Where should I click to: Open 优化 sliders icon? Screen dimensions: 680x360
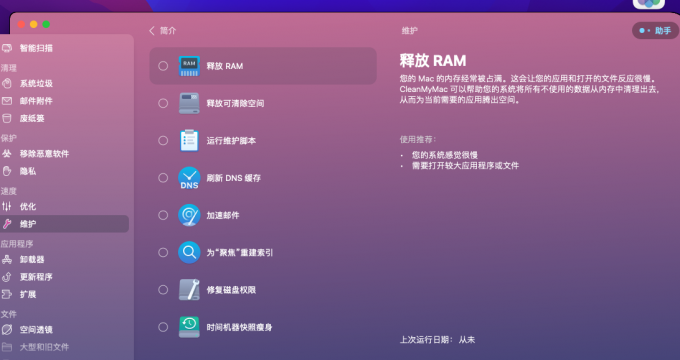pyautogui.click(x=7, y=206)
